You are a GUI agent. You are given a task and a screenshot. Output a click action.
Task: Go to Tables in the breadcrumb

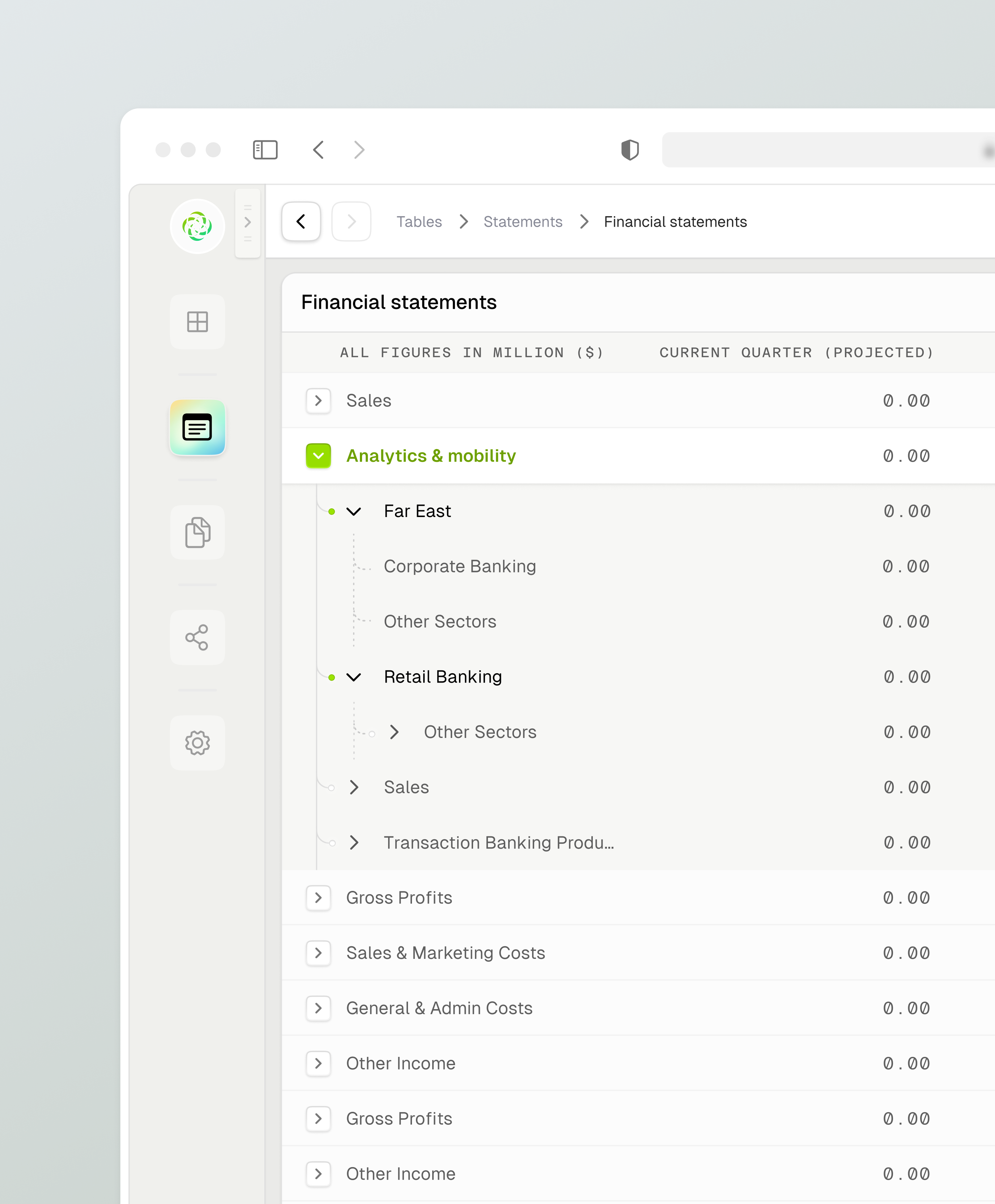click(419, 222)
